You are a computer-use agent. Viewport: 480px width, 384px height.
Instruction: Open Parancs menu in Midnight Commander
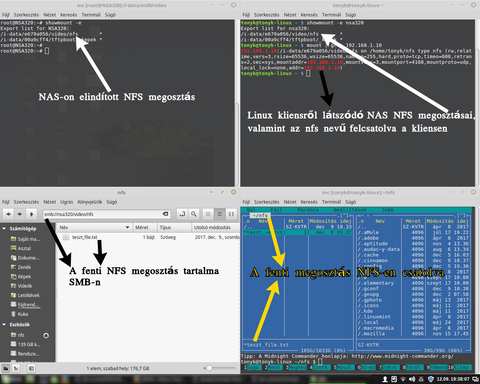[x=308, y=210]
